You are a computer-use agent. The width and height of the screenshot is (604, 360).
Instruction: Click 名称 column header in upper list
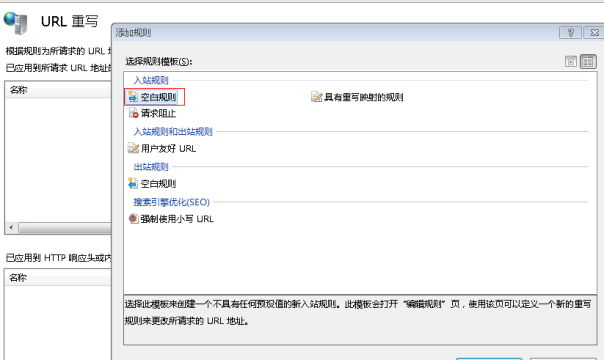58,90
